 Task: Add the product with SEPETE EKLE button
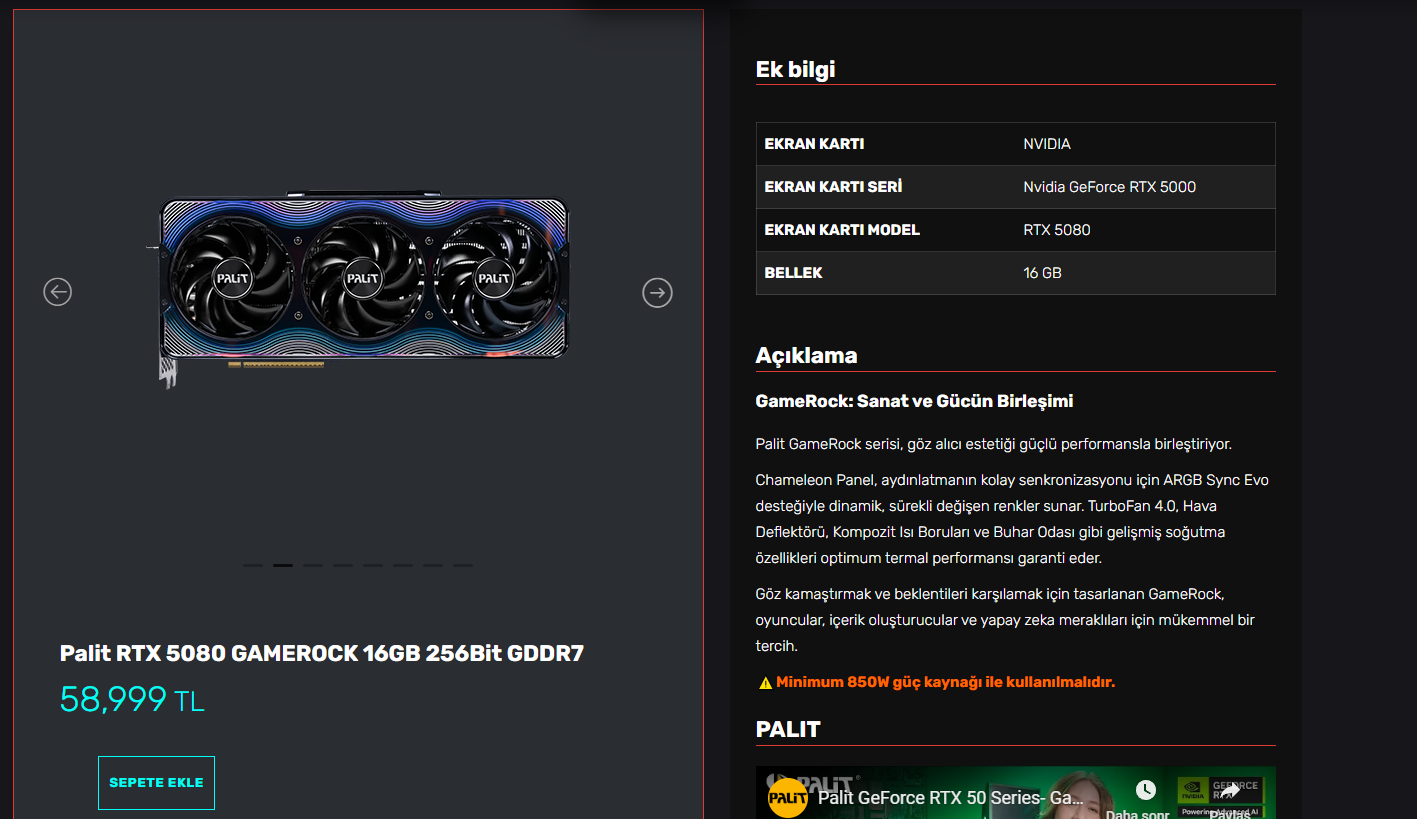(156, 783)
